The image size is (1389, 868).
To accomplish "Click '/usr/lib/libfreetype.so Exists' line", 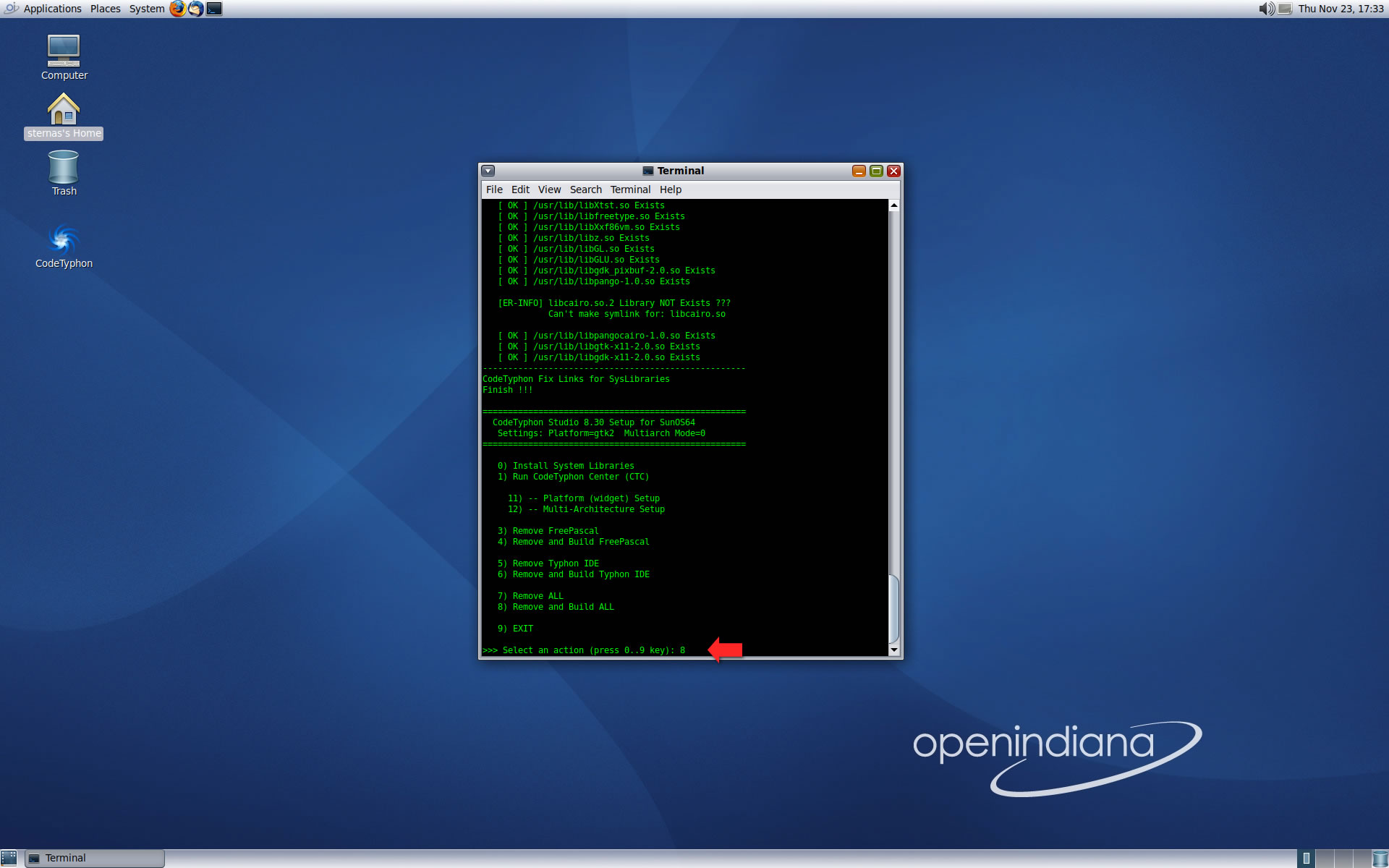I will (591, 216).
